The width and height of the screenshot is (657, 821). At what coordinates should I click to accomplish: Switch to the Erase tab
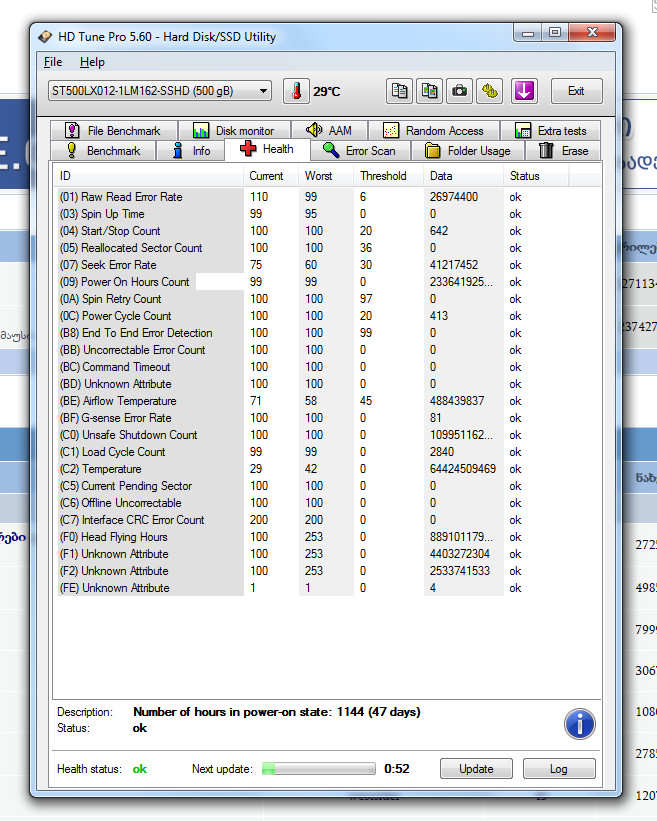[563, 151]
